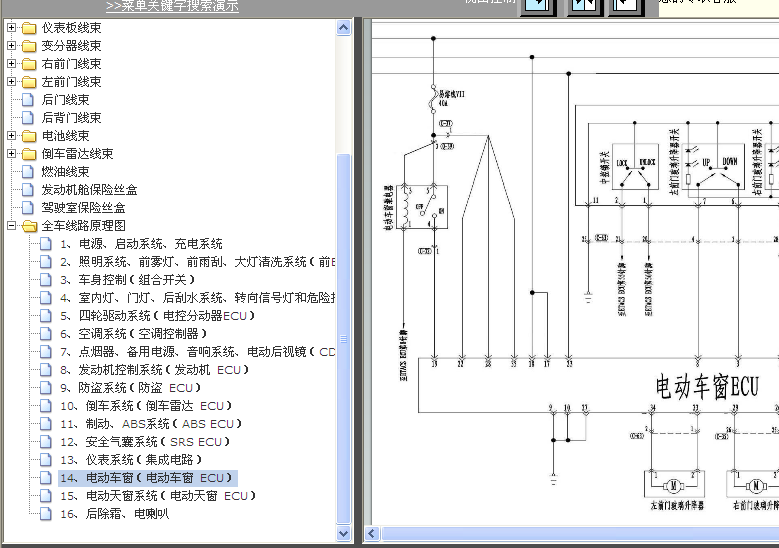Select the 仪表板线束 folder label
Image resolution: width=779 pixels, height=548 pixels.
[72, 28]
